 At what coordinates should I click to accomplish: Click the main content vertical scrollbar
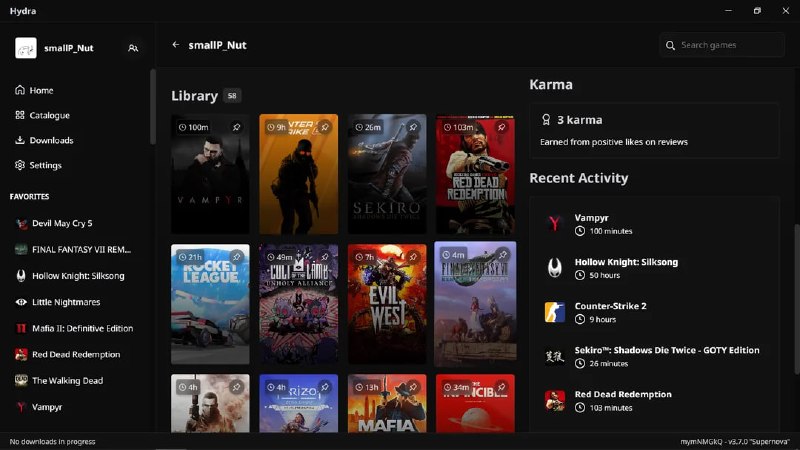pyautogui.click(x=797, y=298)
